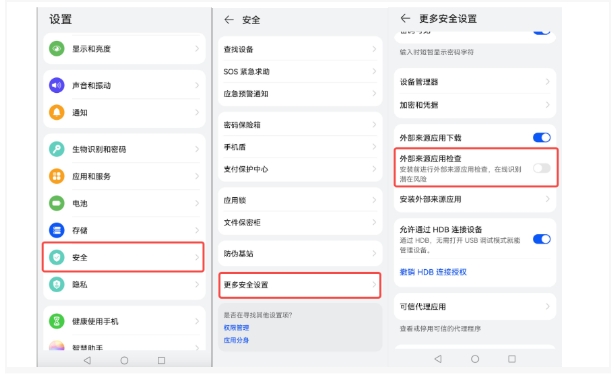
Task: Enable 外部来源应用检查 switch
Action: coord(542,168)
